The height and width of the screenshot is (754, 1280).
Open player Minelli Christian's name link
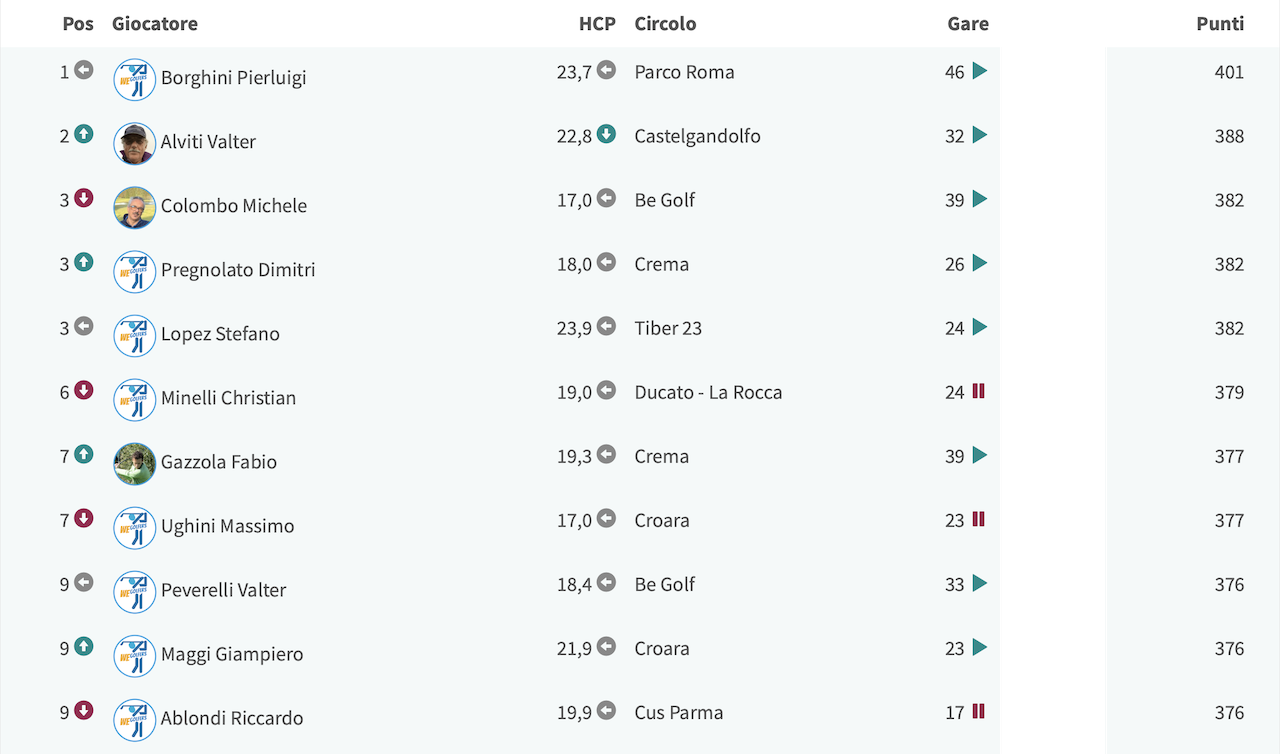click(229, 398)
